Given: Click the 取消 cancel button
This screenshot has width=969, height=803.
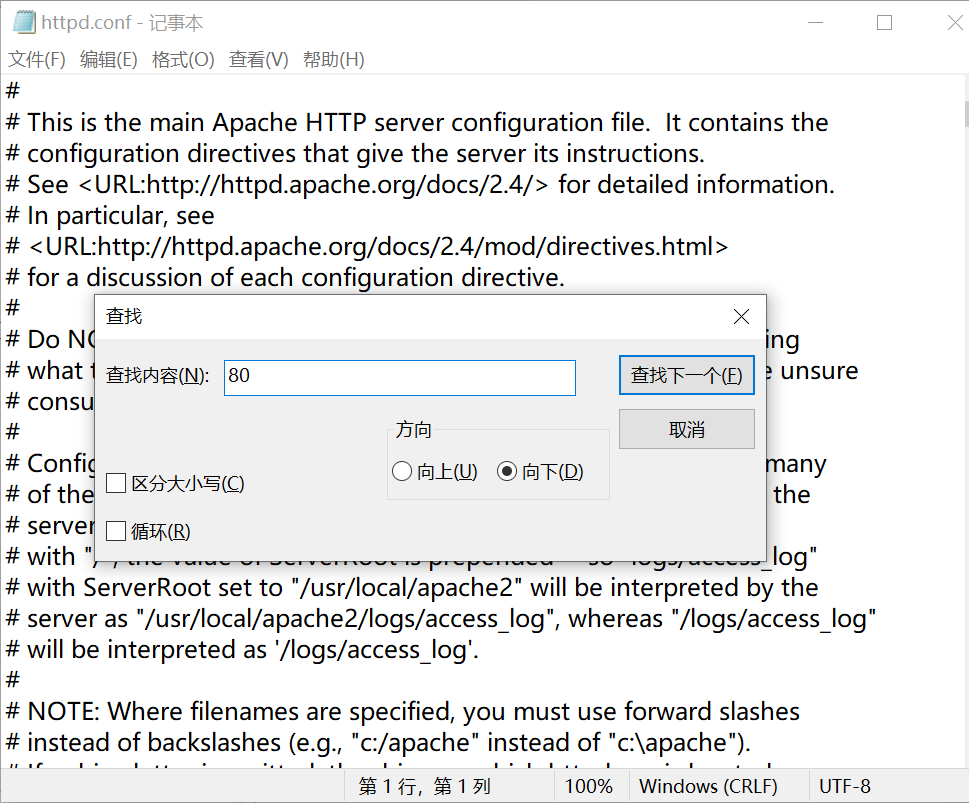Looking at the screenshot, I should (x=686, y=428).
